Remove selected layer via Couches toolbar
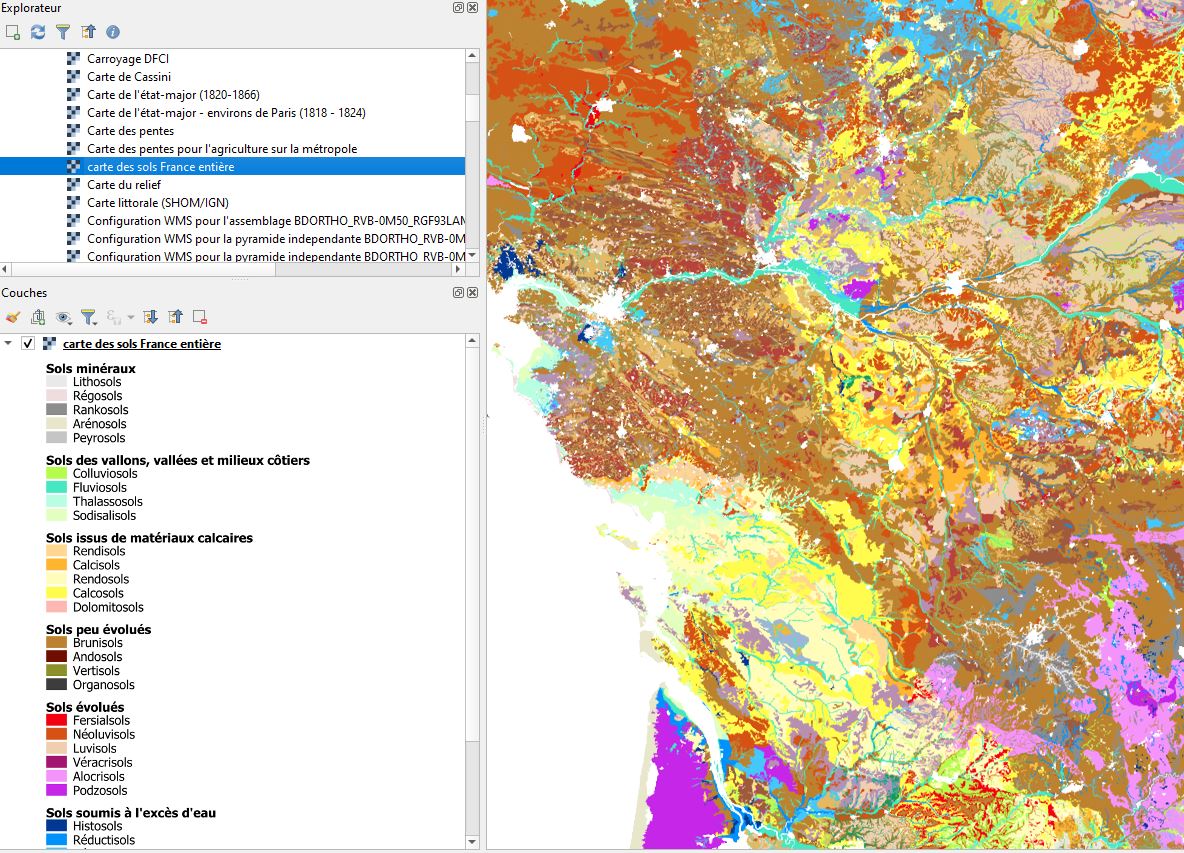This screenshot has height=853, width=1184. click(200, 317)
